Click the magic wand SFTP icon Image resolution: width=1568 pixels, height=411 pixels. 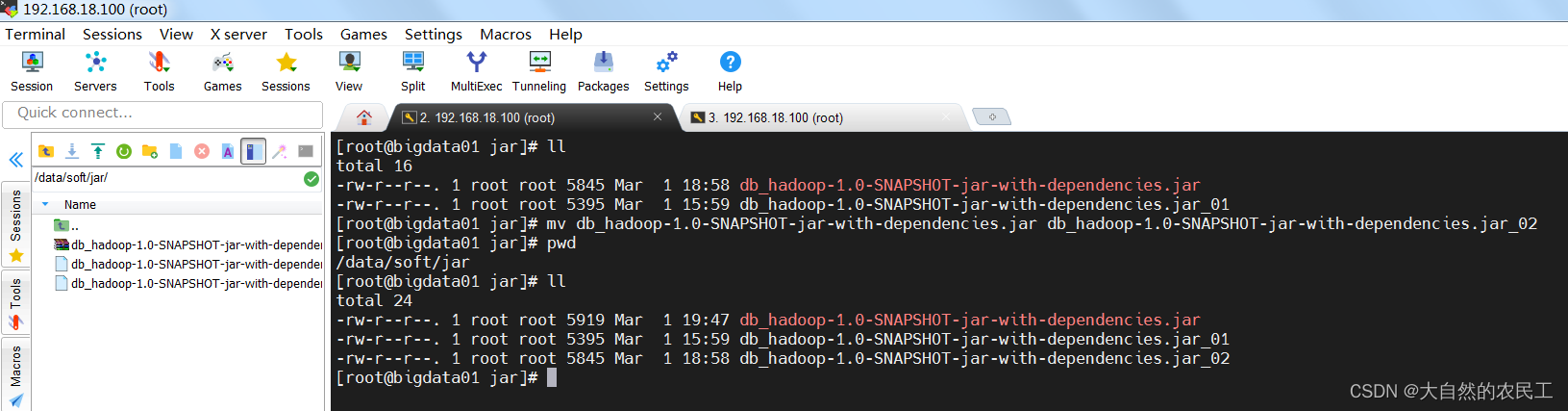click(280, 151)
